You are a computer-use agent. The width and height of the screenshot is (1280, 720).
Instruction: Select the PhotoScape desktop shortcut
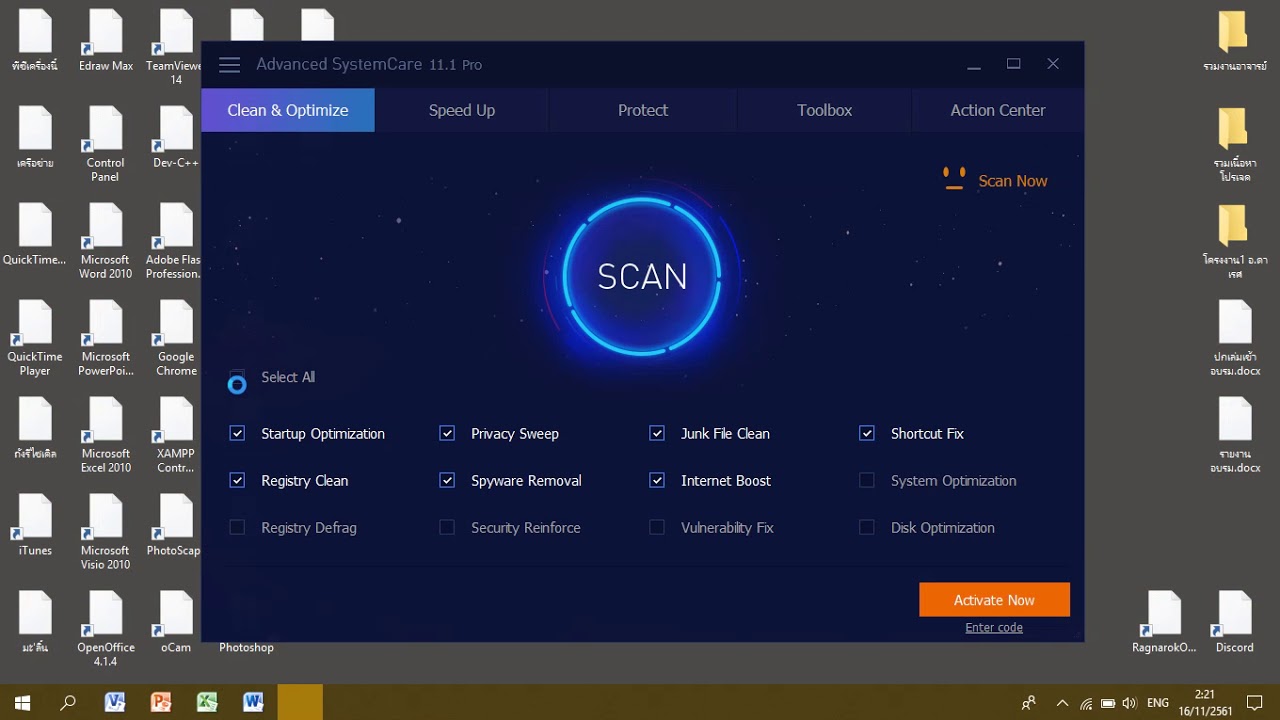pyautogui.click(x=175, y=525)
